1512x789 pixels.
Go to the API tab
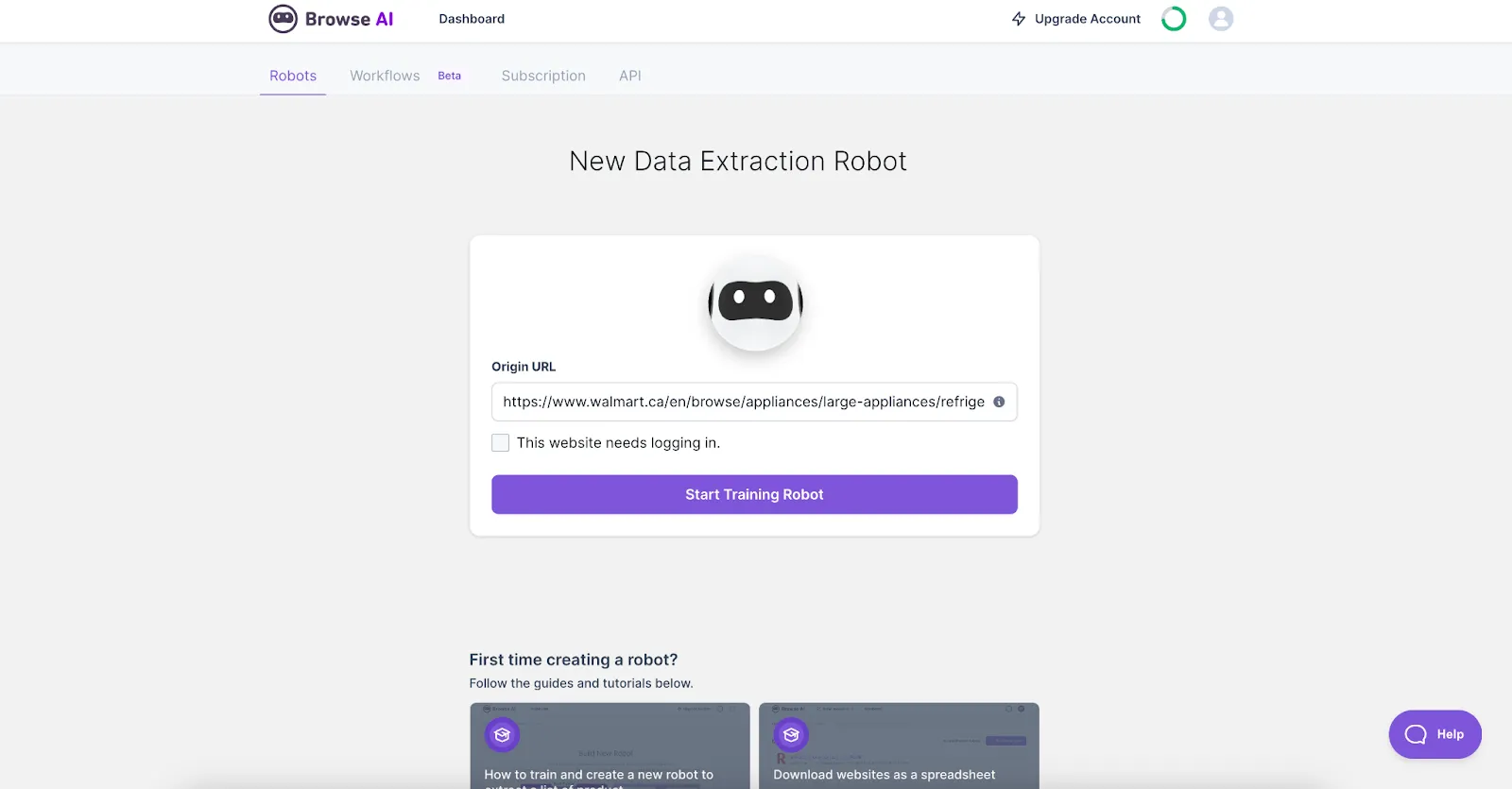pos(630,76)
